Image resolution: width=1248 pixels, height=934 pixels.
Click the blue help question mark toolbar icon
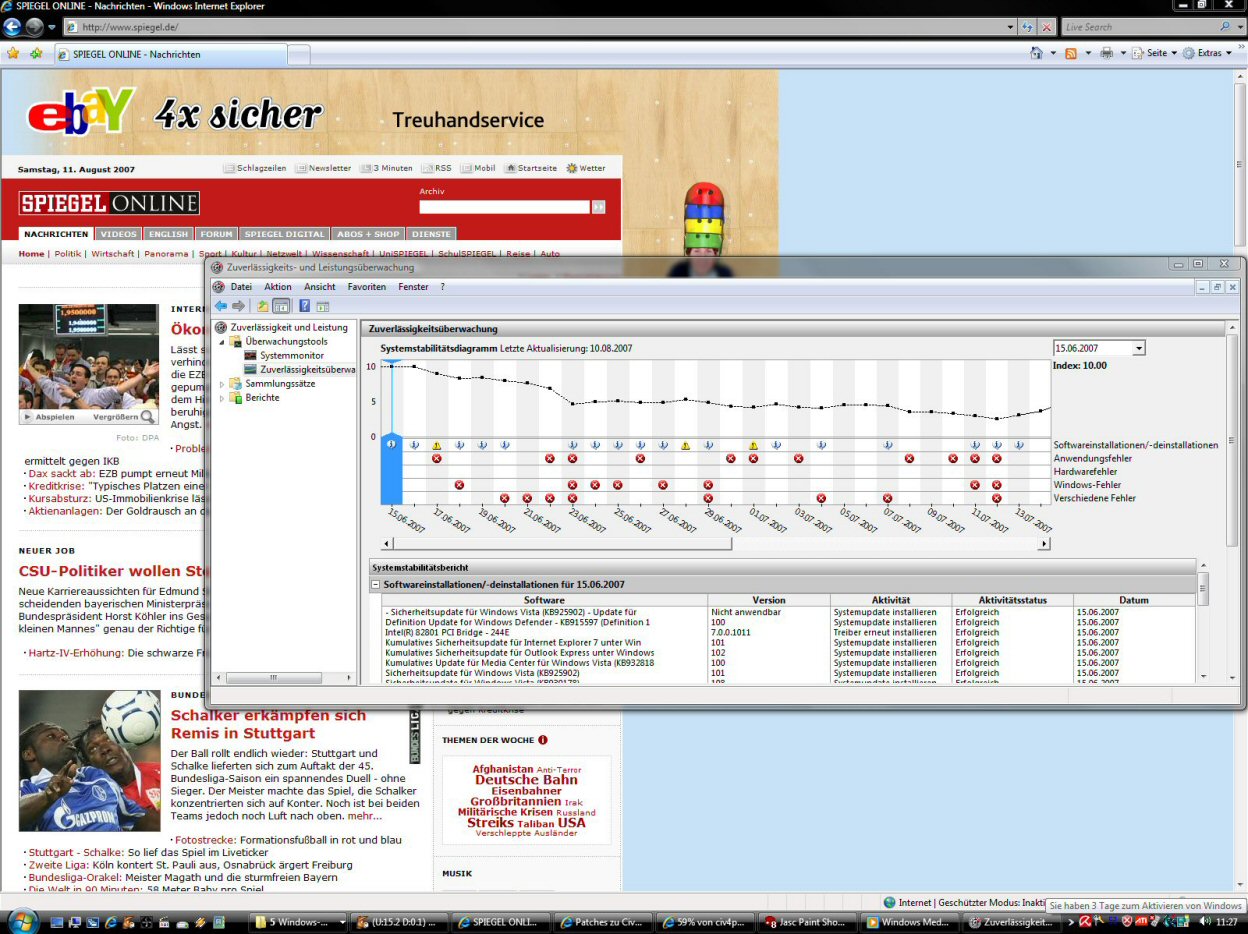click(x=305, y=306)
